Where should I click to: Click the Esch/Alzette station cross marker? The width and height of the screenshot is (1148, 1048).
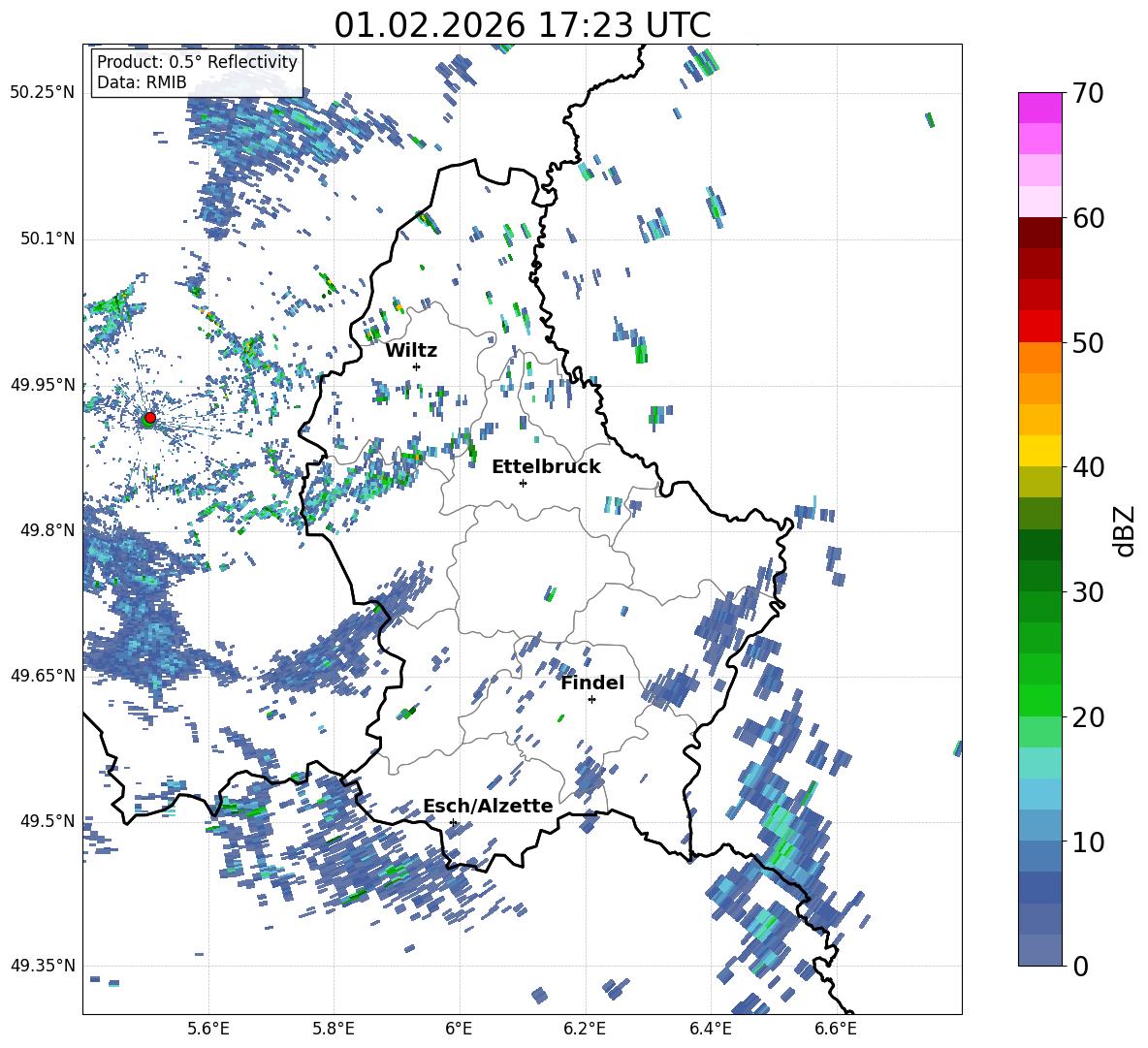point(453,822)
